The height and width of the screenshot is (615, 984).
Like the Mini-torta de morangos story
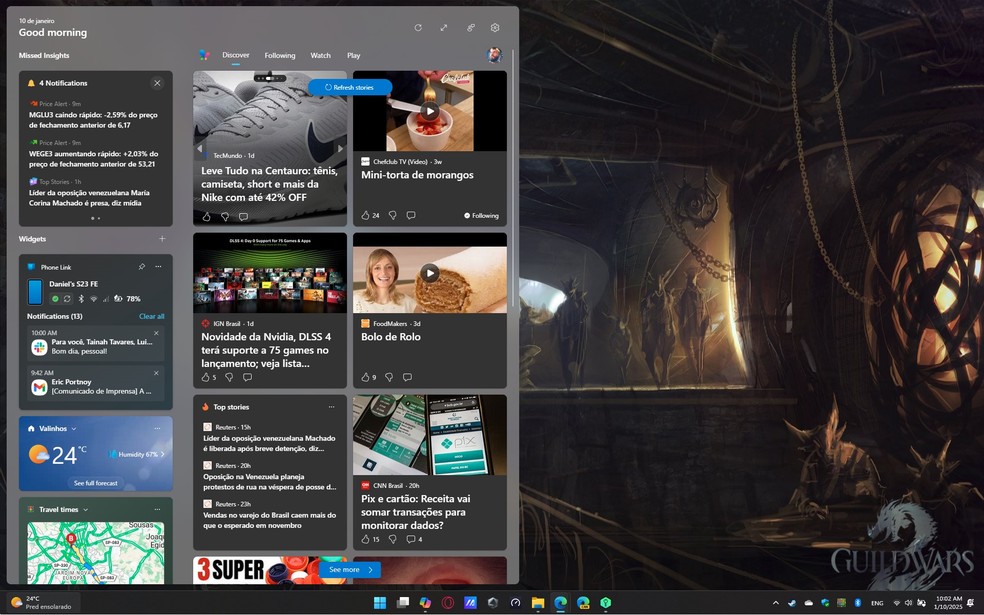click(366, 215)
